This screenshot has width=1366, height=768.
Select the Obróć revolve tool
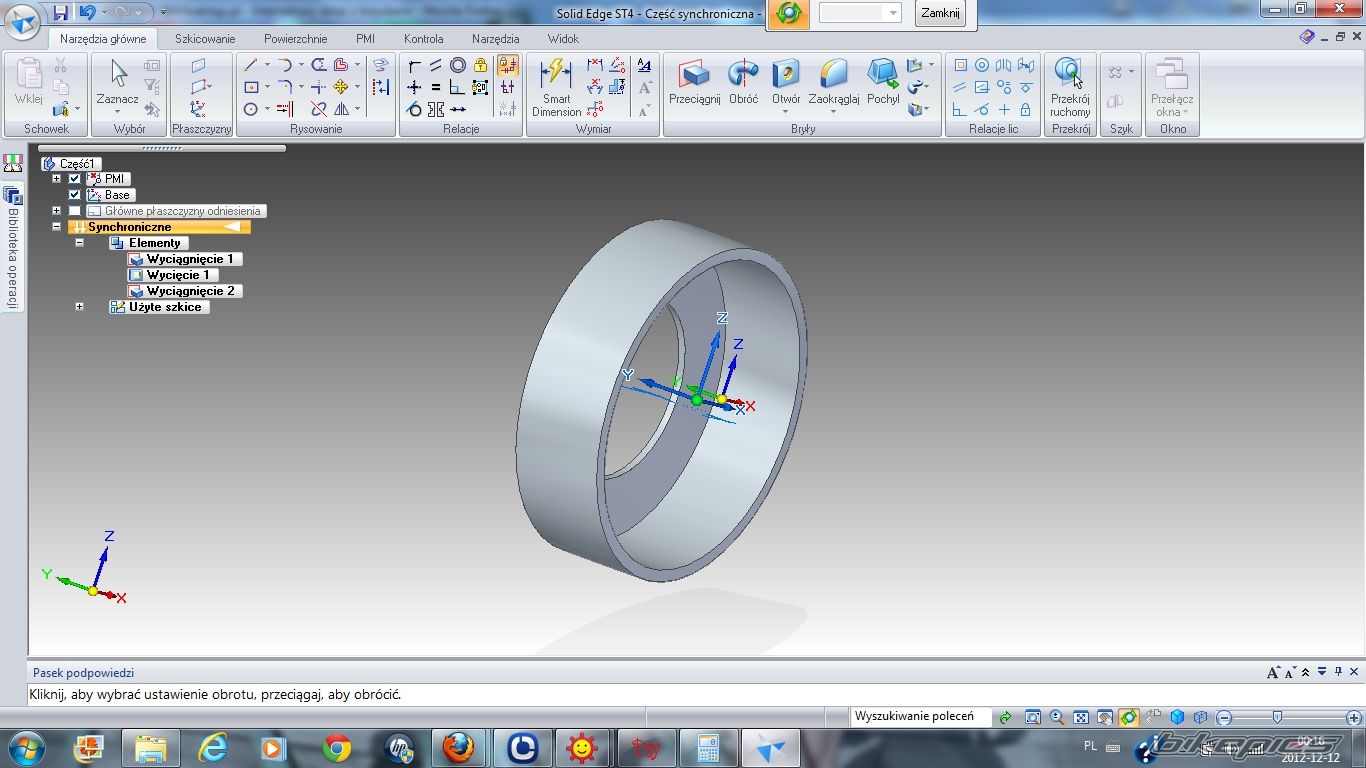coord(743,82)
